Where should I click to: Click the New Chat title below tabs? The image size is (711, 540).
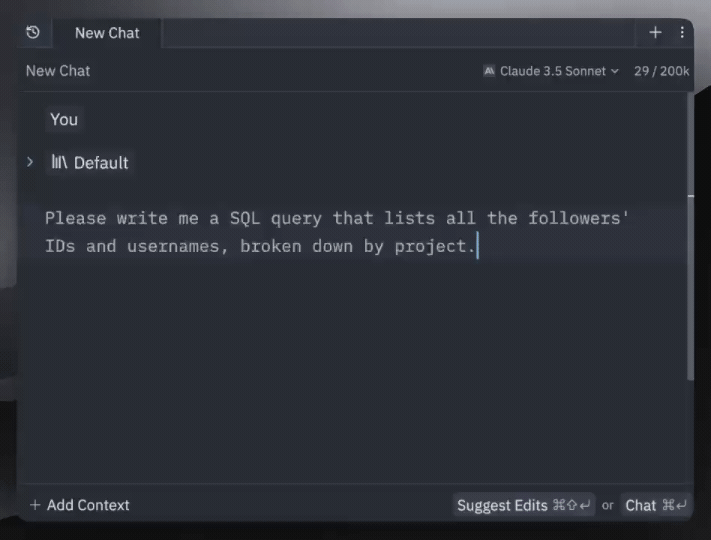click(x=58, y=71)
